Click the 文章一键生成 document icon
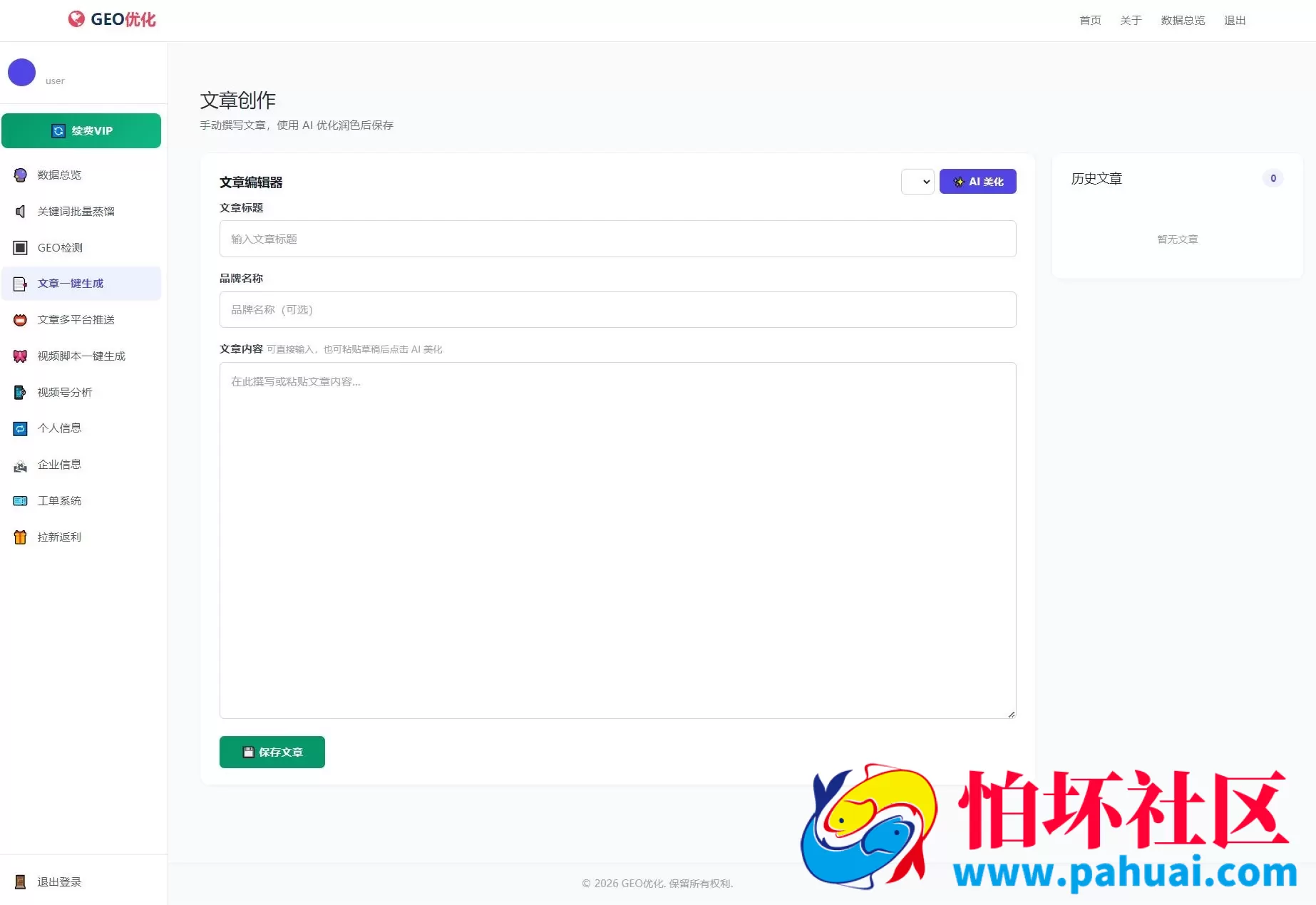This screenshot has height=905, width=1316. point(20,284)
